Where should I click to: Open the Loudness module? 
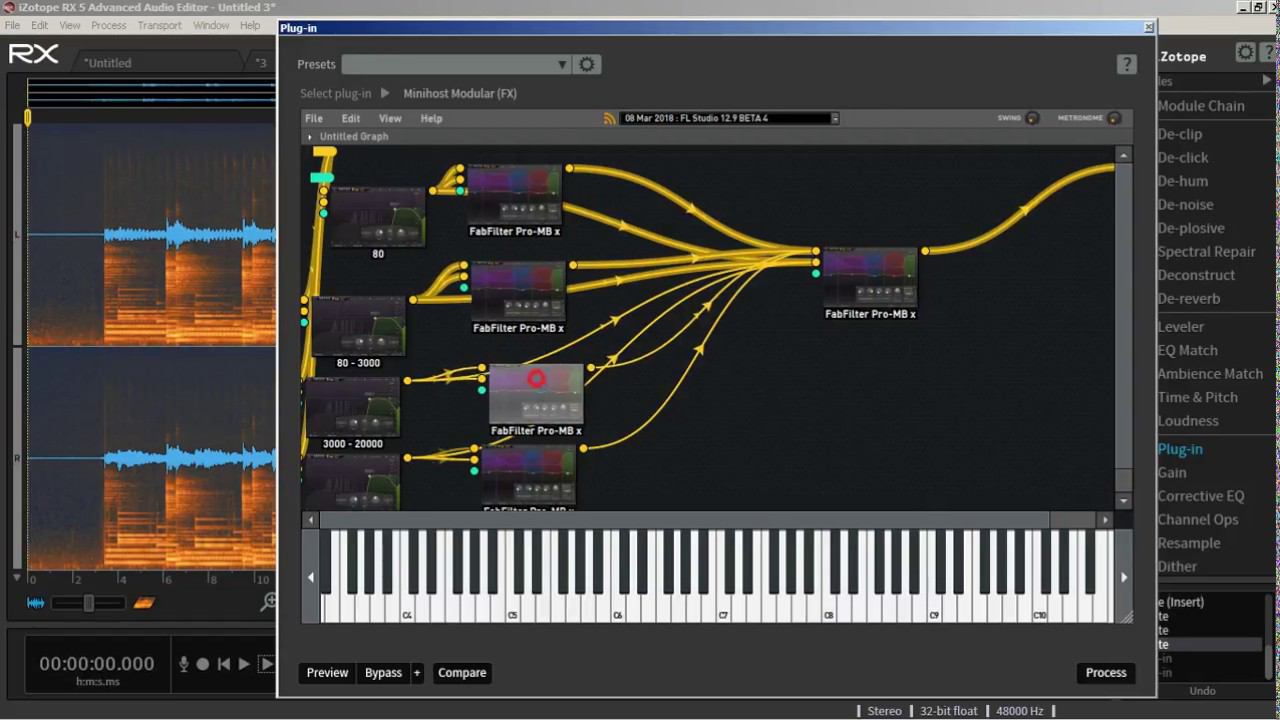(x=1188, y=421)
